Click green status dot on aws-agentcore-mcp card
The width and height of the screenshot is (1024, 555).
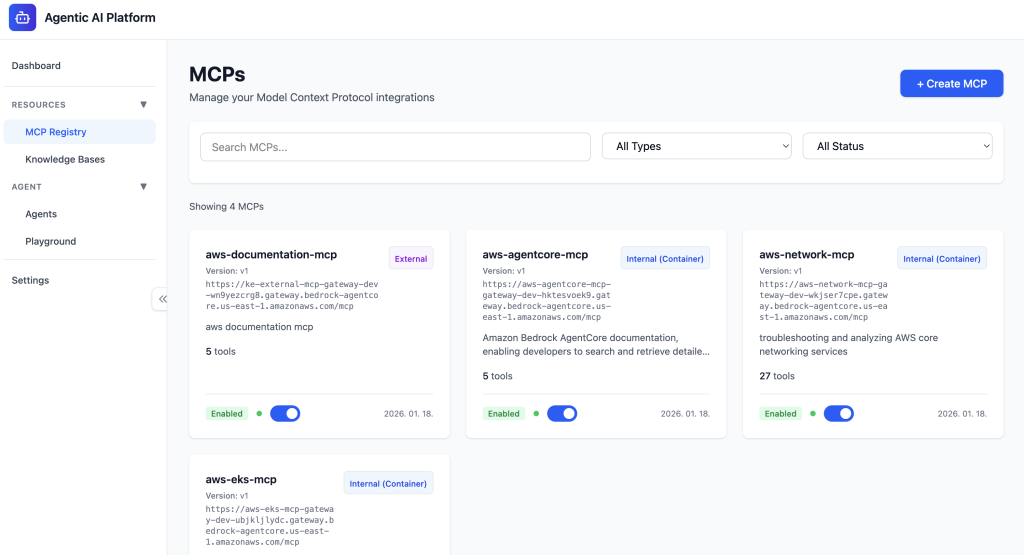tap(536, 413)
